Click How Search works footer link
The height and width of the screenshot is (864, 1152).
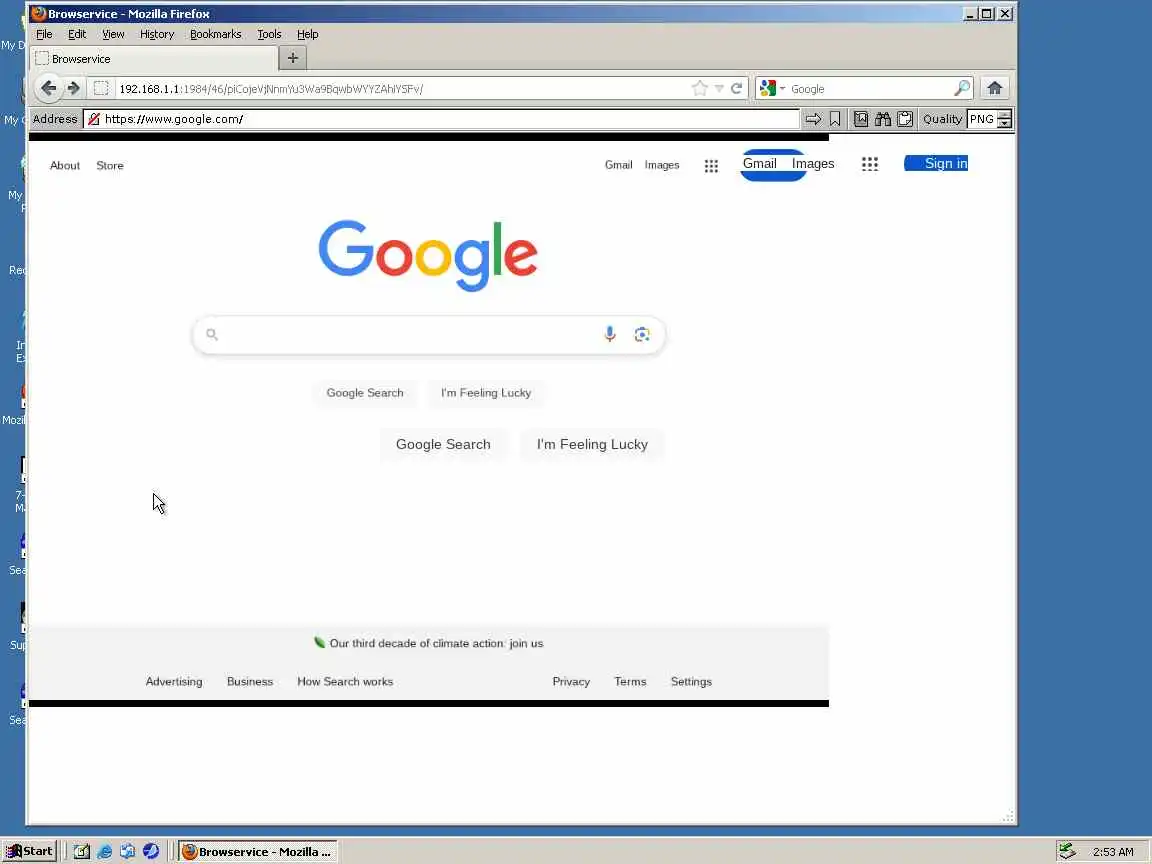(345, 682)
